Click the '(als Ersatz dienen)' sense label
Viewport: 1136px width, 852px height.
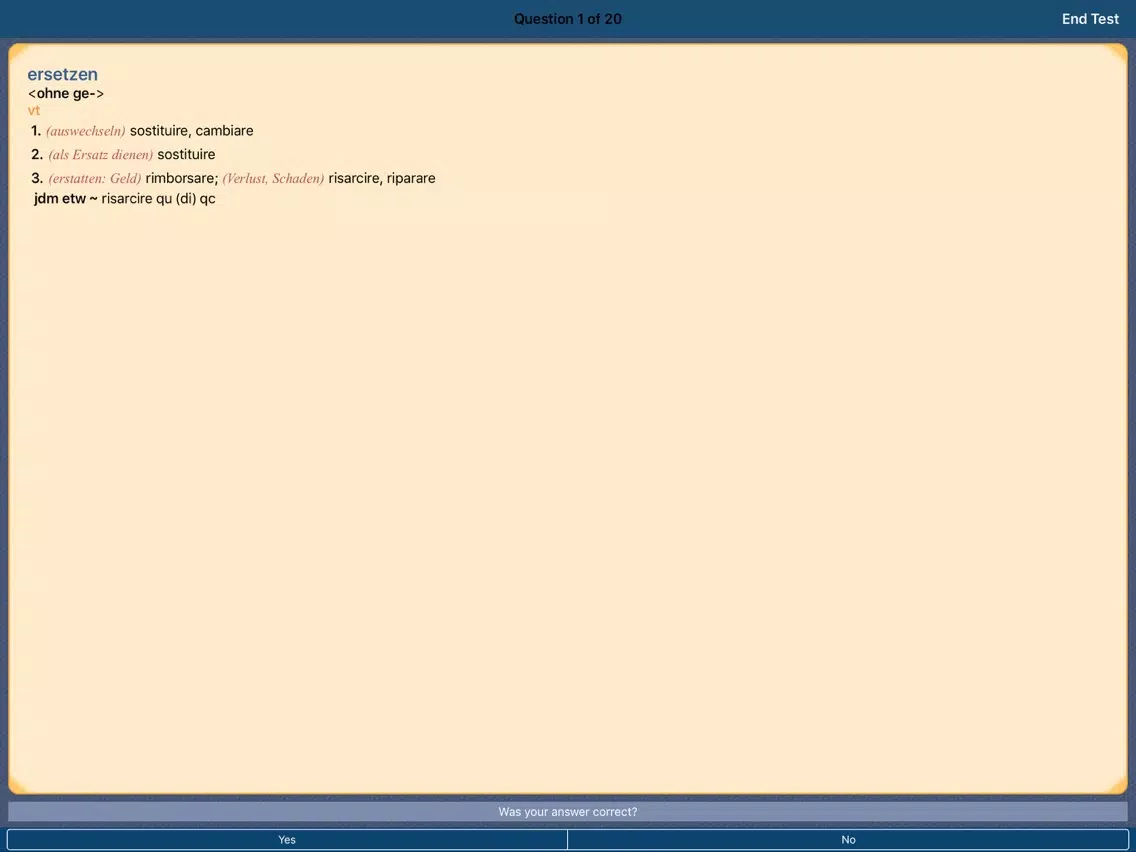pos(101,154)
